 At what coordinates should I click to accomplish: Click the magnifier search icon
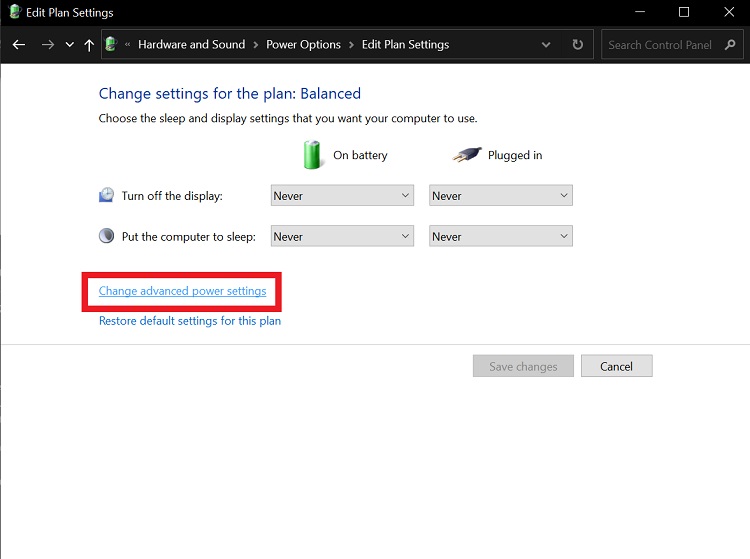coord(729,45)
